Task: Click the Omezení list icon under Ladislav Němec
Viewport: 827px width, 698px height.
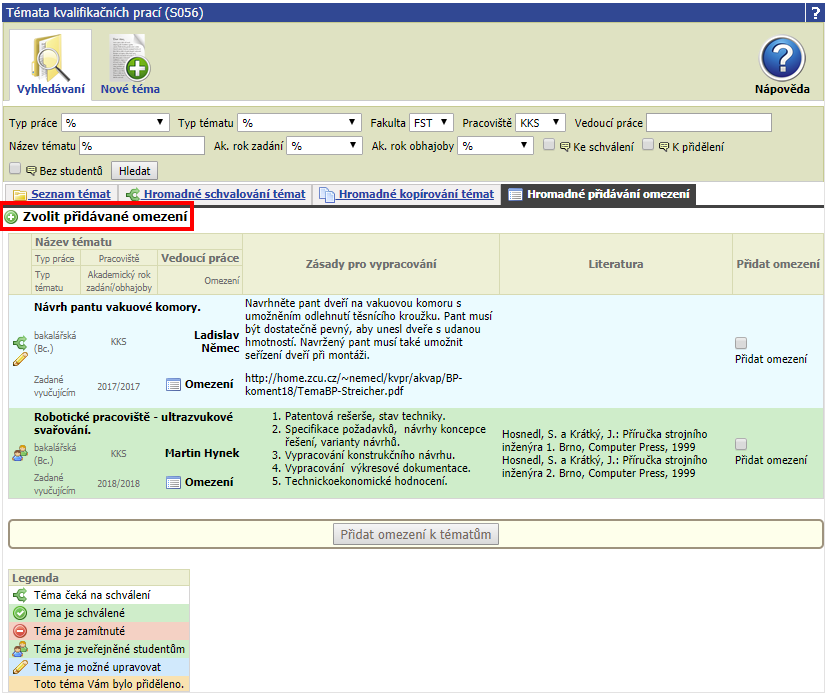Action: click(174, 385)
